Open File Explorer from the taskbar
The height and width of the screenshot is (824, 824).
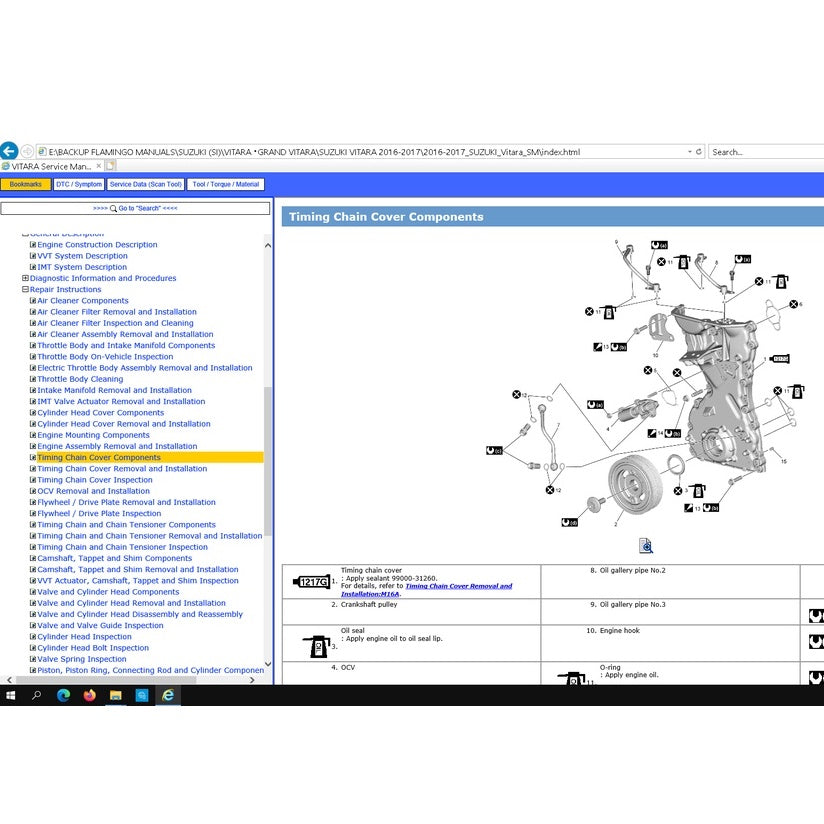115,695
